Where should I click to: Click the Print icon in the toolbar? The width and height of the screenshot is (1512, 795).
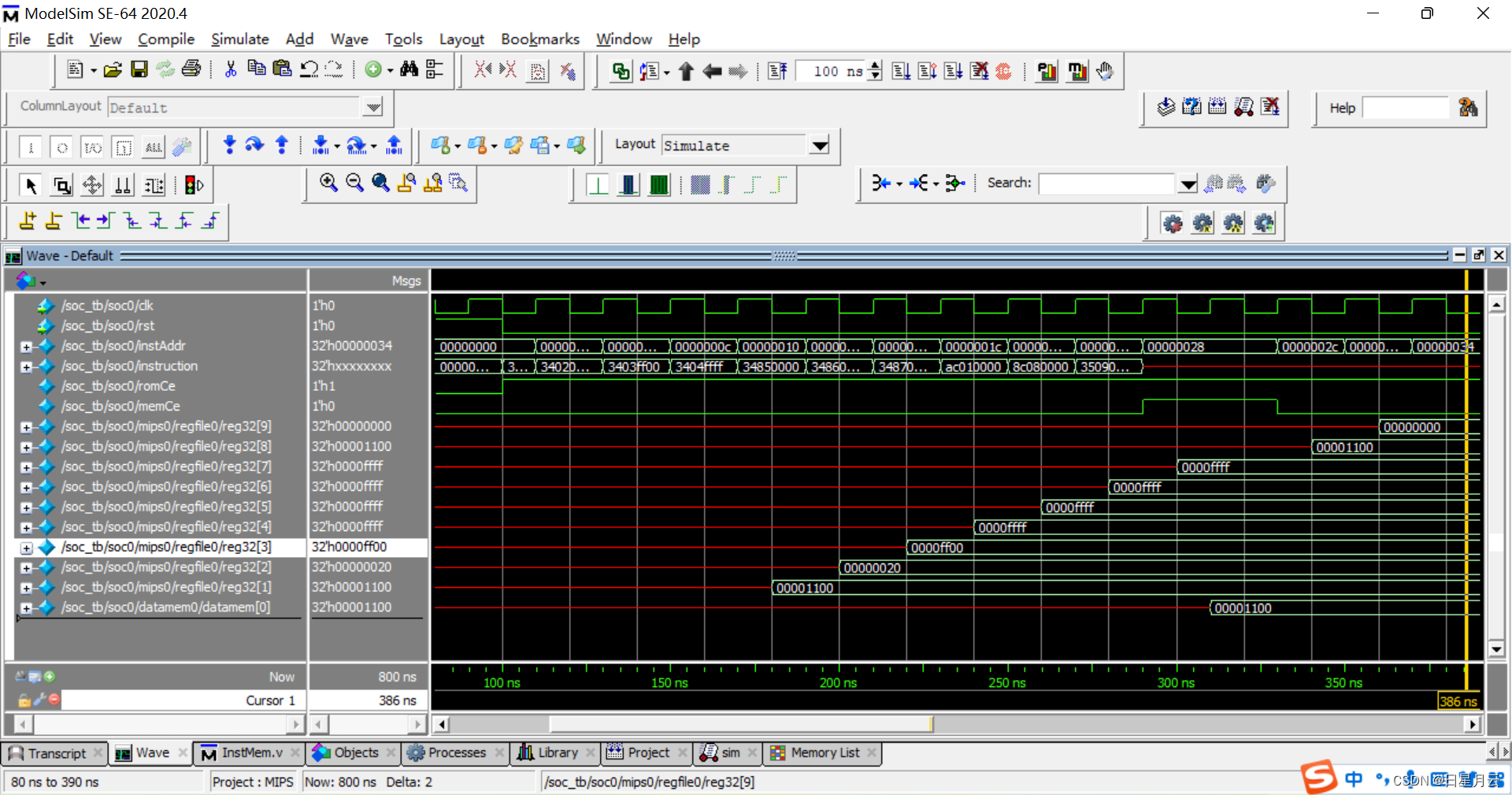coord(191,69)
